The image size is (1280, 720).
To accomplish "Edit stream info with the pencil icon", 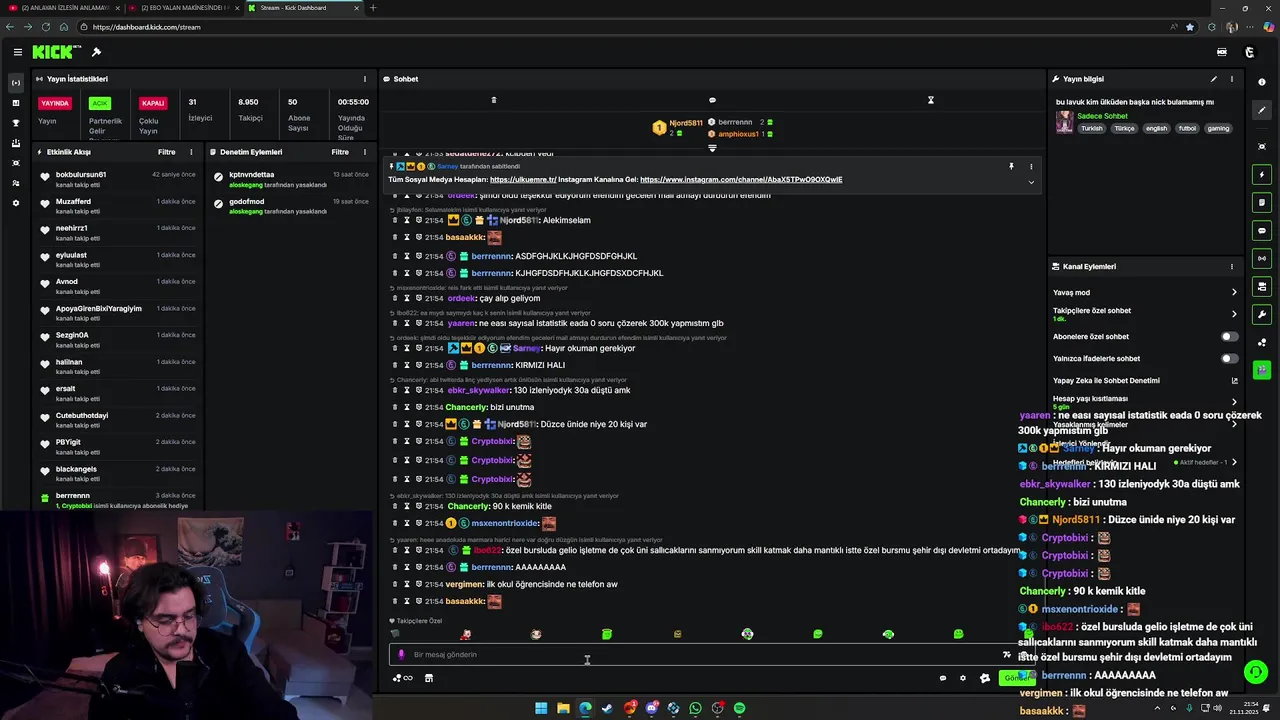I will [1214, 79].
